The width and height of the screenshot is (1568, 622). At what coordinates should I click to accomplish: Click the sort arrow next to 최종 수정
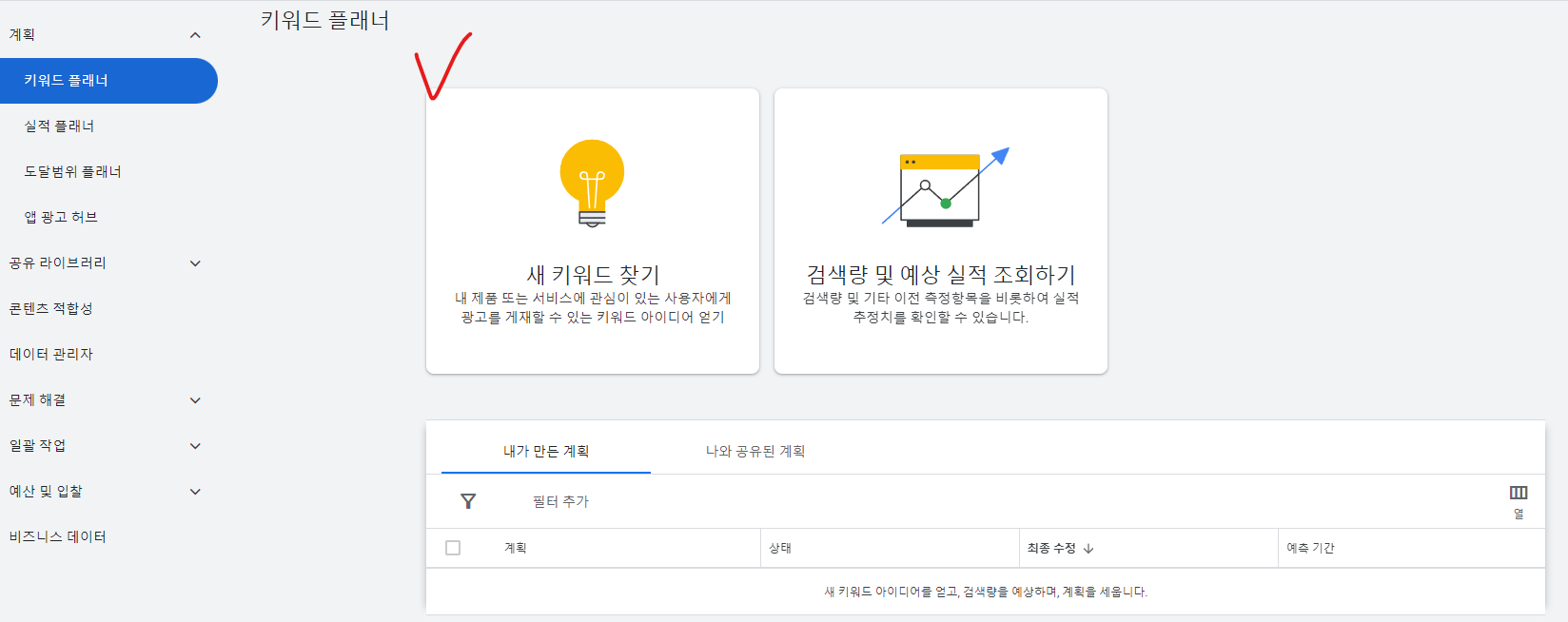[x=1088, y=549]
